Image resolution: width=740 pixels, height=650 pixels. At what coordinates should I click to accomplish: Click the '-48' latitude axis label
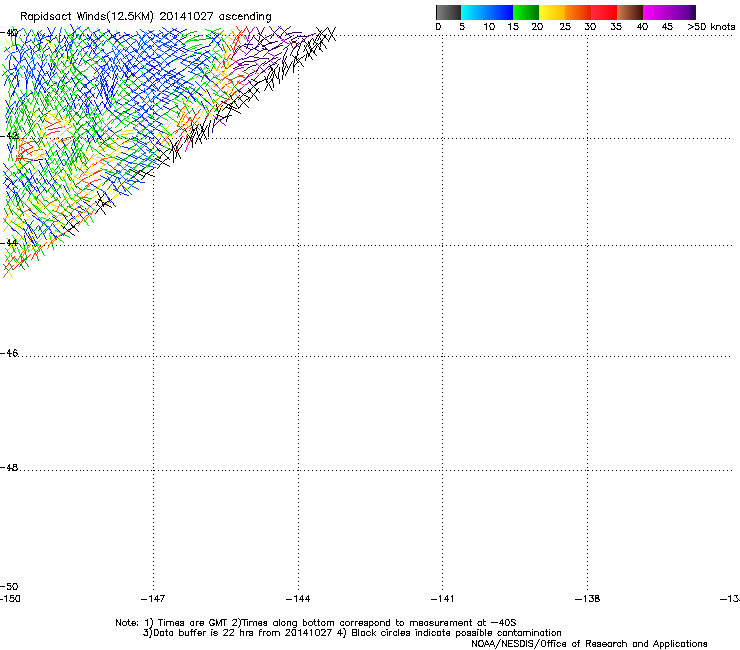click(x=9, y=467)
